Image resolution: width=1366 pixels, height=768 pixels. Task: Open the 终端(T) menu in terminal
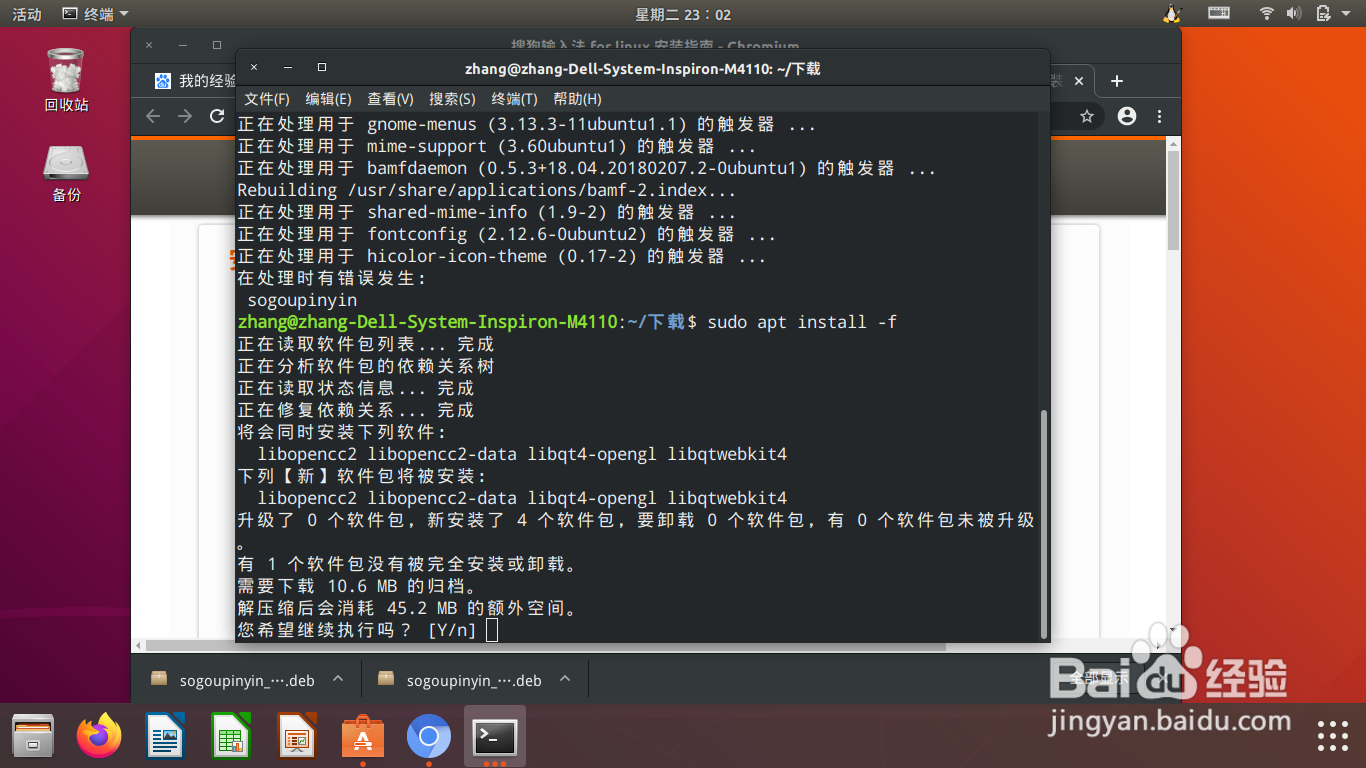click(513, 99)
